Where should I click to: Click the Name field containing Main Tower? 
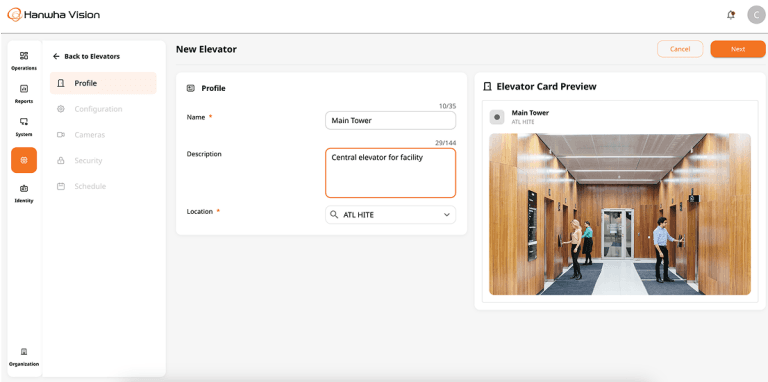pyautogui.click(x=390, y=120)
